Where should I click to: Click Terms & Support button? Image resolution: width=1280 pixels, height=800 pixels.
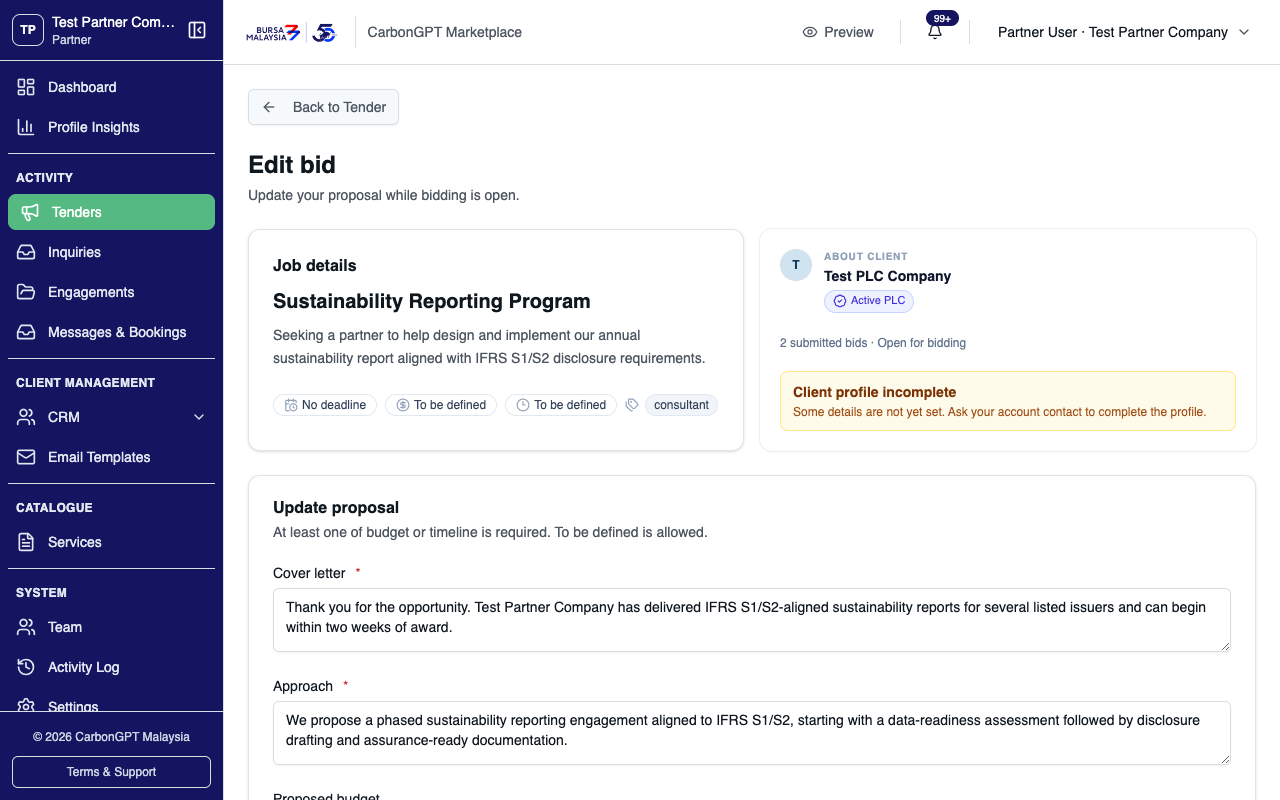point(111,772)
